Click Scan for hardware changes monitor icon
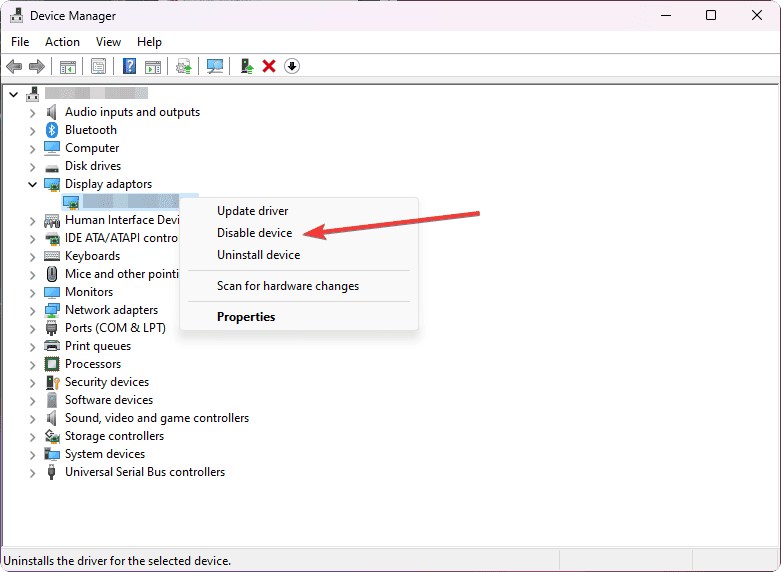The height and width of the screenshot is (572, 781). [x=215, y=66]
